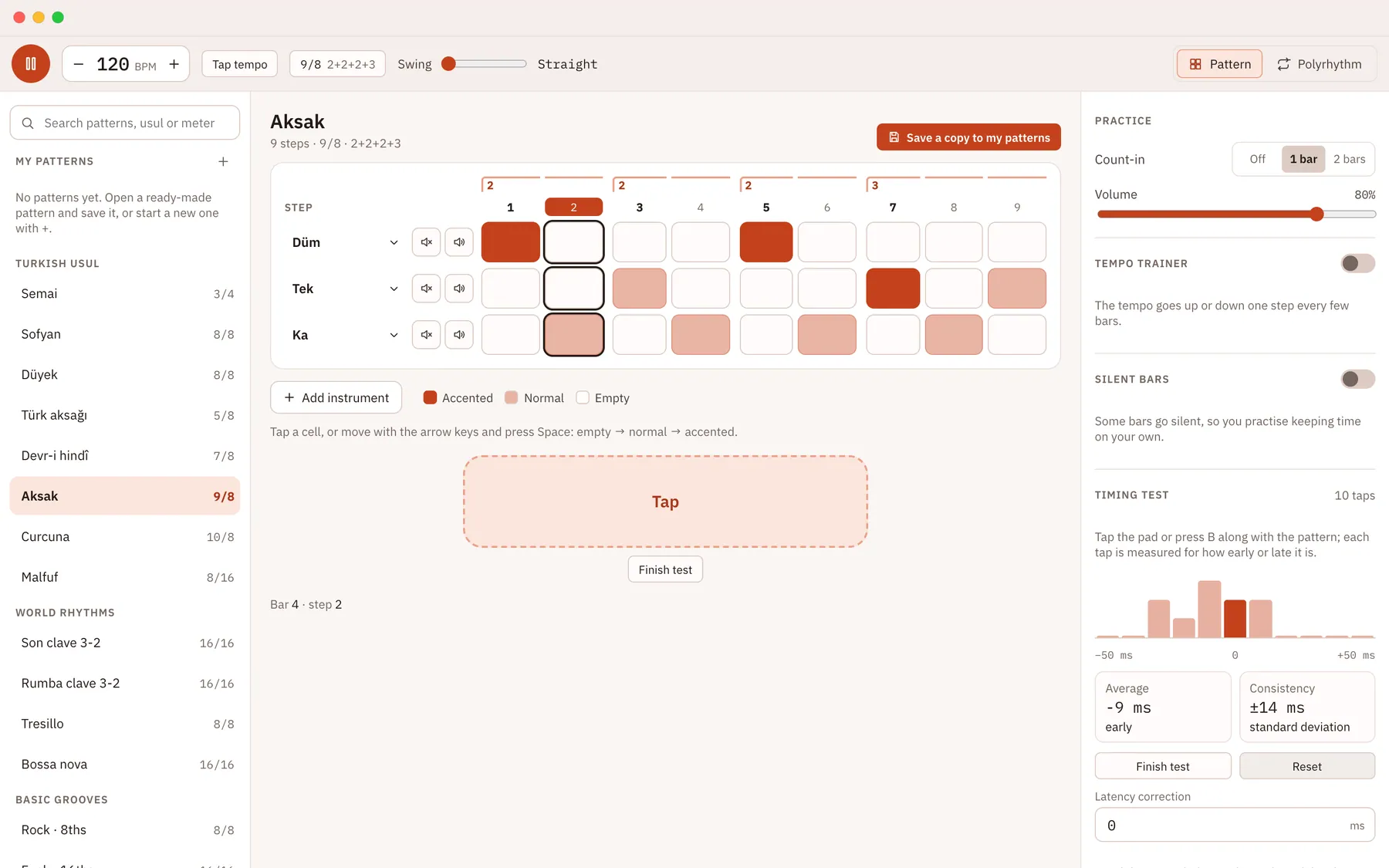Click the speaker icon in the Ka row

(x=459, y=335)
